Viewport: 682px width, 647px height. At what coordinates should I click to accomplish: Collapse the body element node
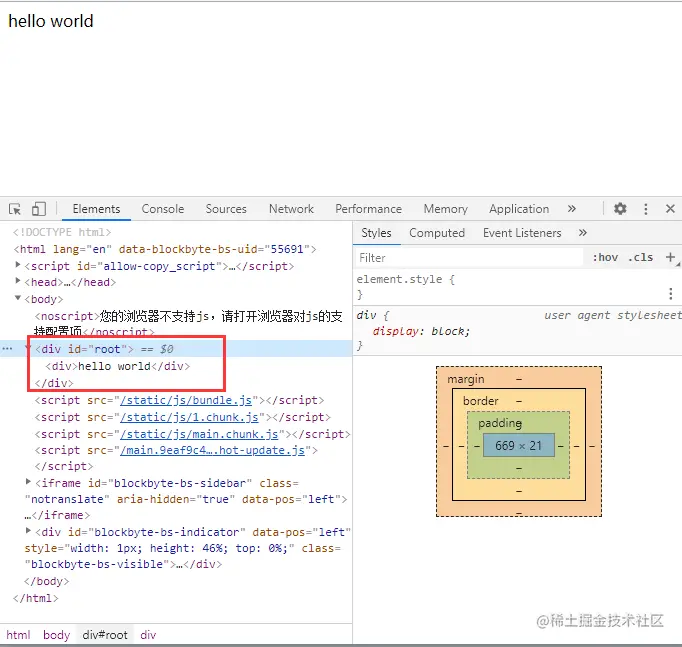[x=18, y=298]
